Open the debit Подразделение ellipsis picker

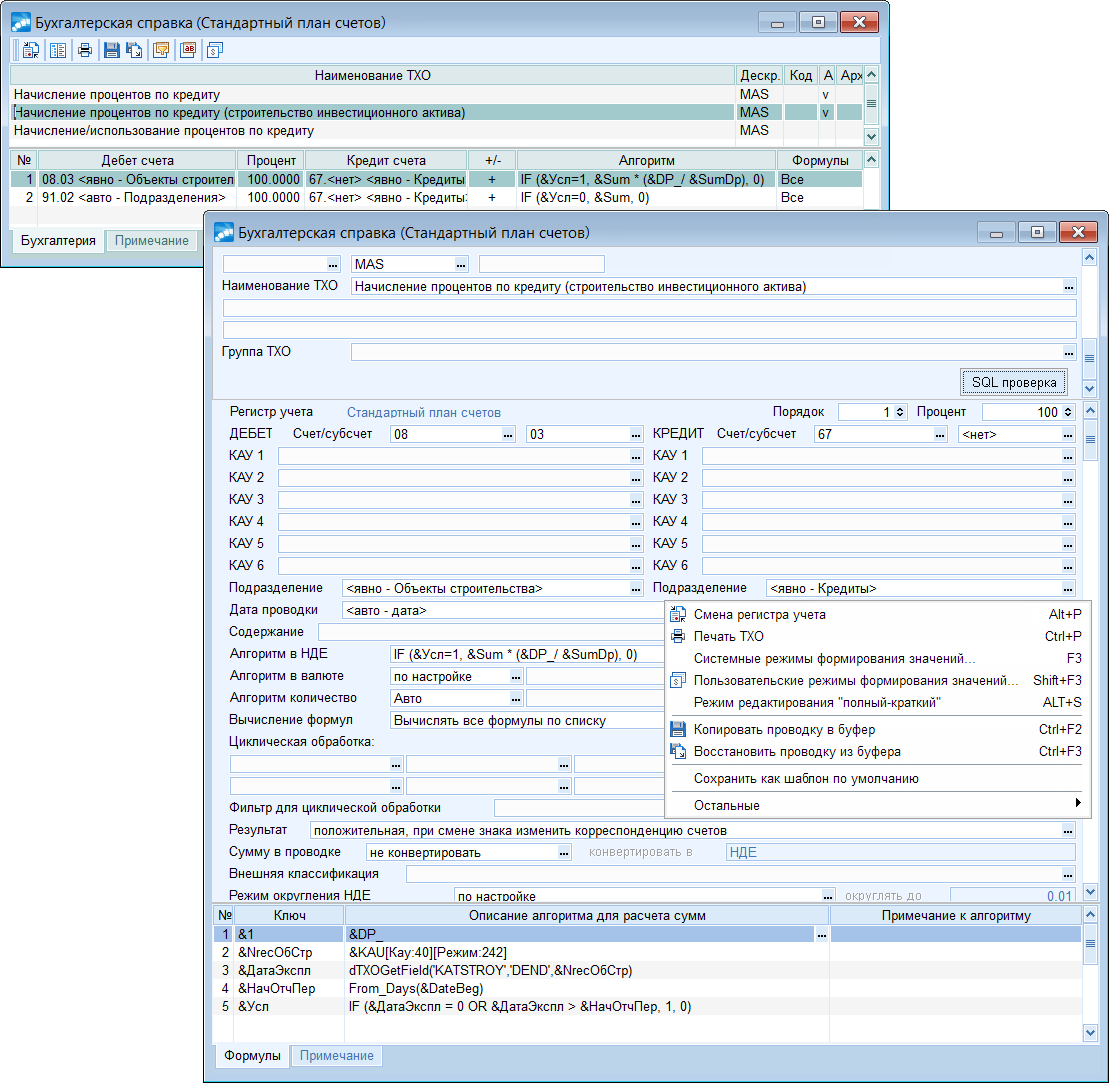636,589
